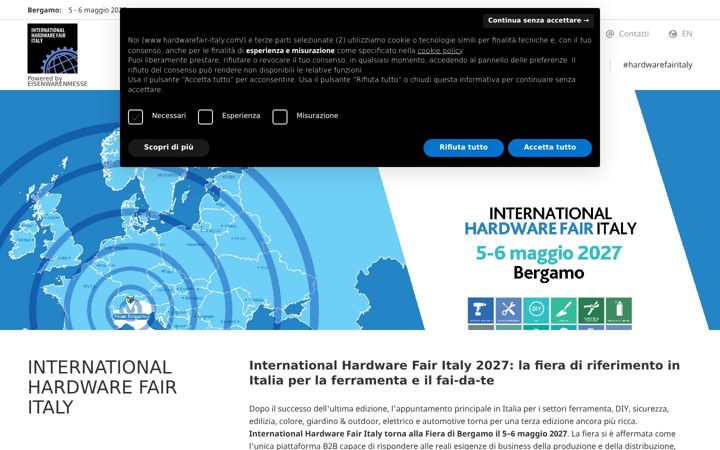720x450 pixels.
Task: Click the 'International Hardware Fair Italy 2027' article heading
Action: coord(464,373)
